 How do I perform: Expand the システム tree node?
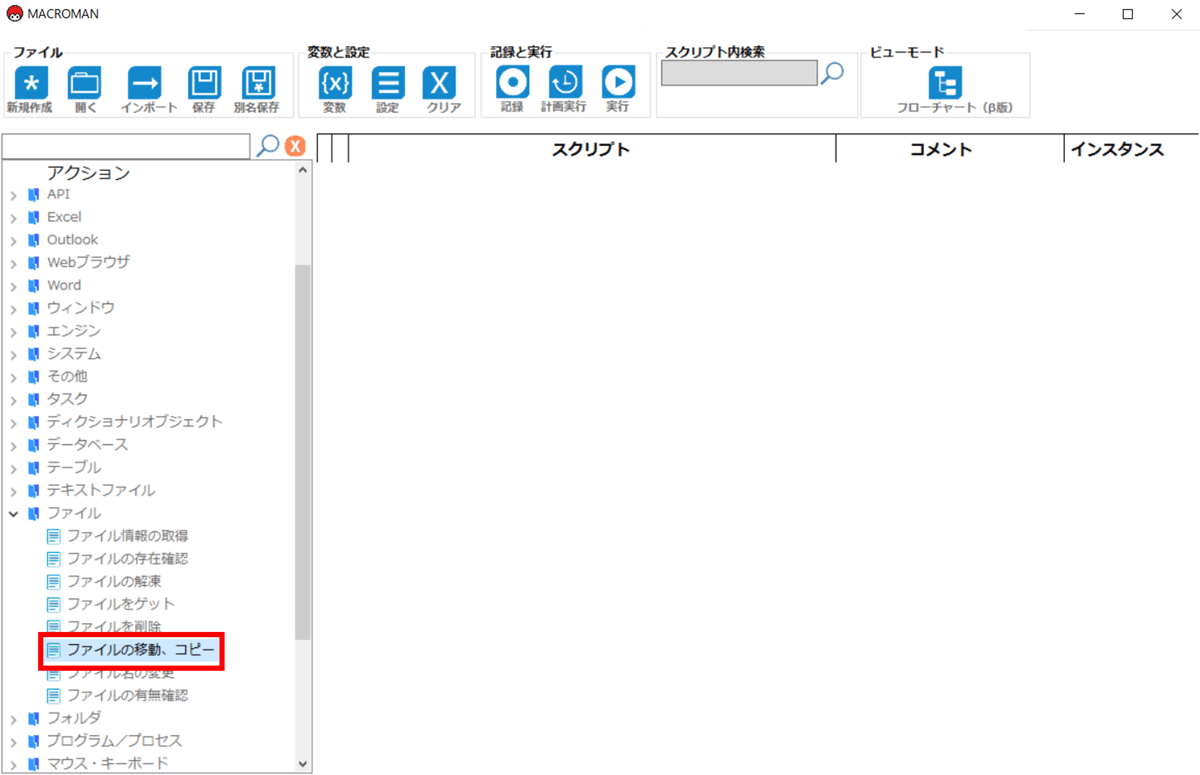click(x=14, y=354)
